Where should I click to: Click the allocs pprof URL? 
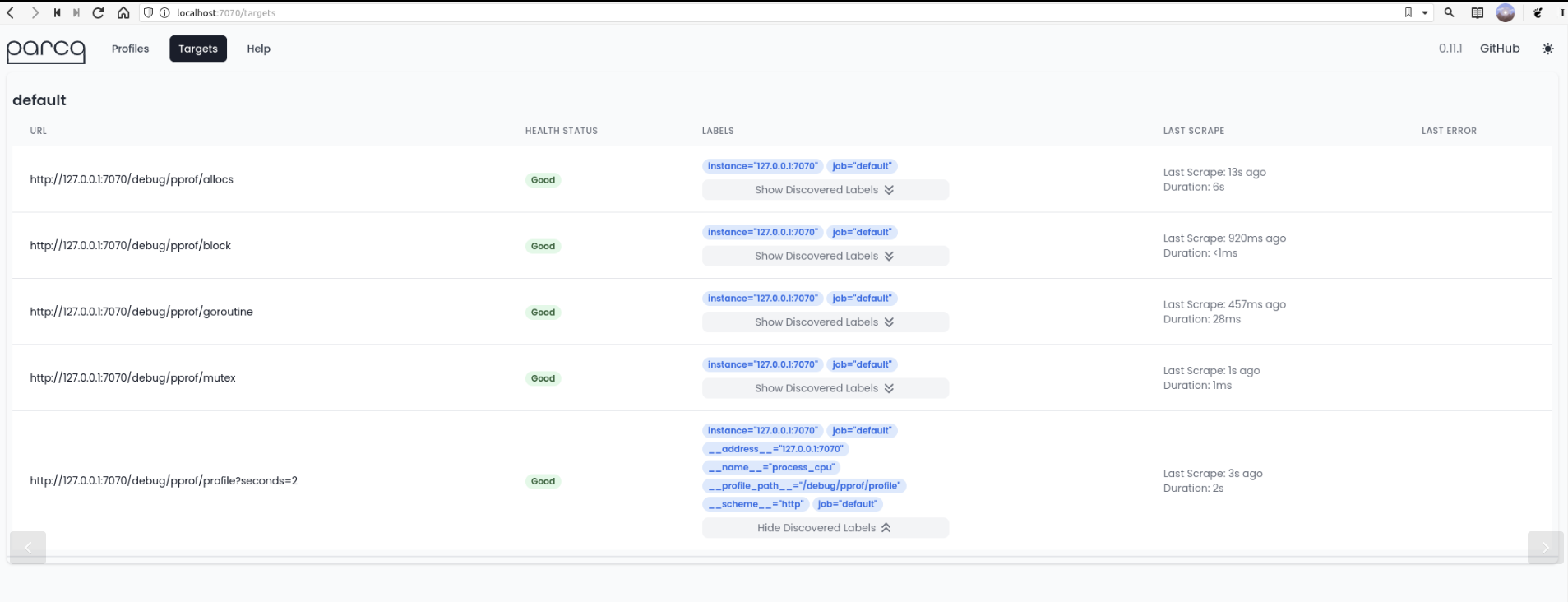click(132, 179)
